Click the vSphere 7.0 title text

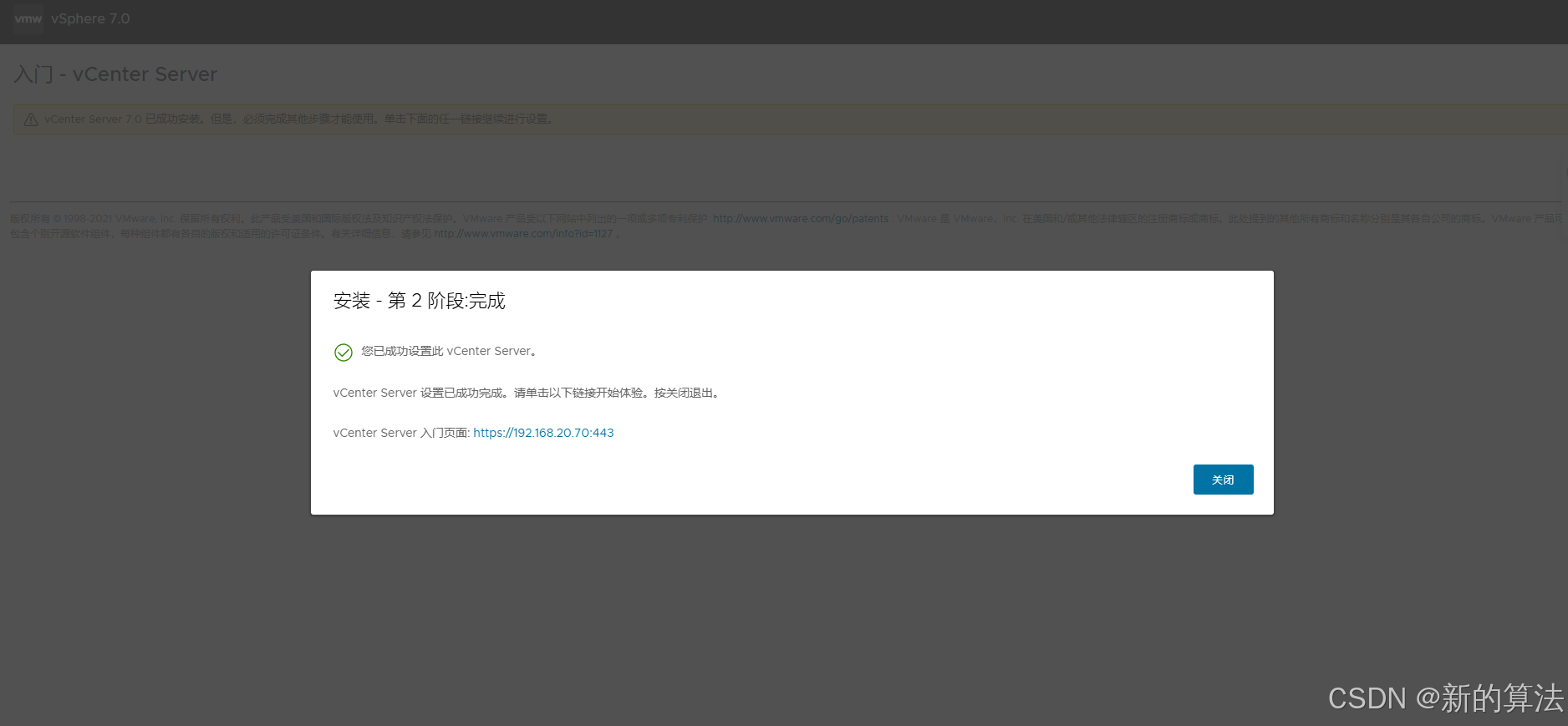click(x=90, y=18)
